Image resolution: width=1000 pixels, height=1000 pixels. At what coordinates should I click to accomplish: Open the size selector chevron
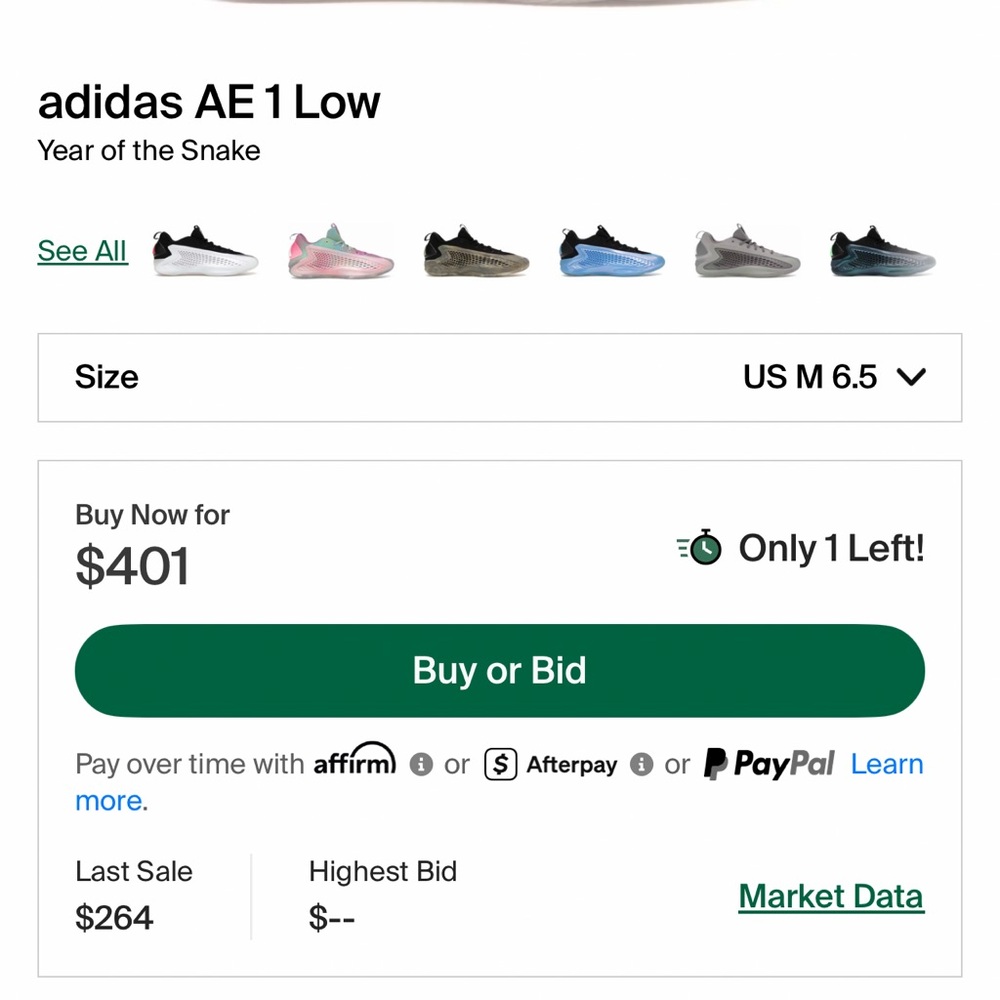click(911, 378)
